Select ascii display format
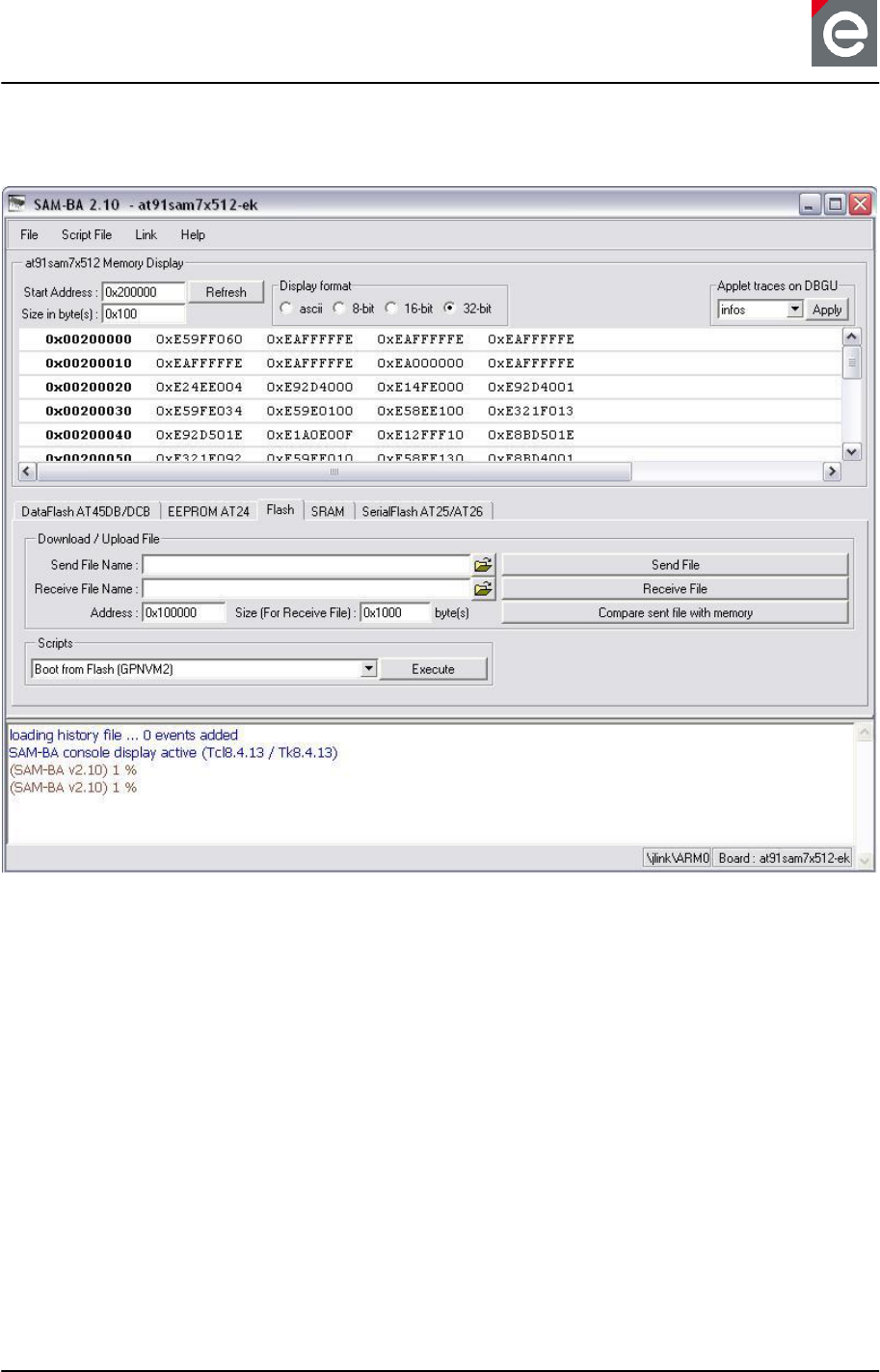The image size is (880, 1372). [x=286, y=309]
